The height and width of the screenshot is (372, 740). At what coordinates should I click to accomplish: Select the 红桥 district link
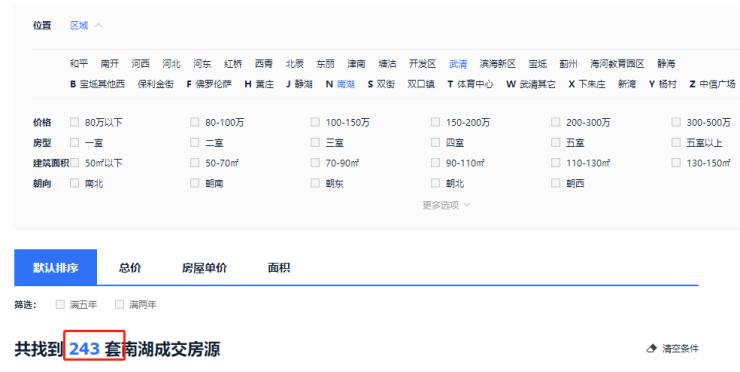pyautogui.click(x=233, y=64)
